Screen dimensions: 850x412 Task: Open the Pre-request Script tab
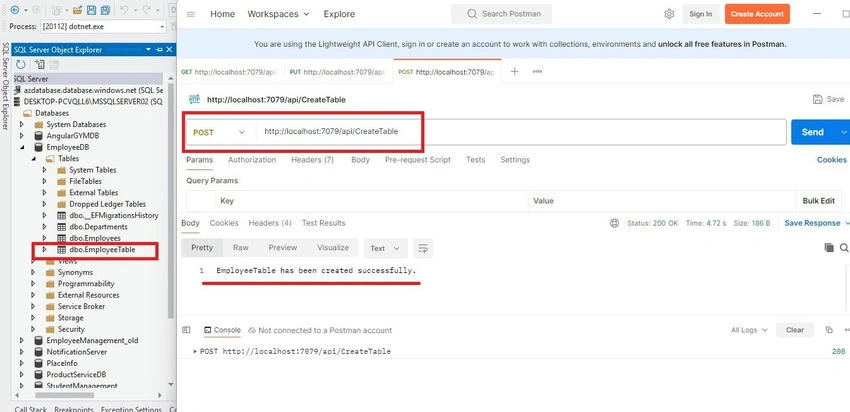[x=418, y=160]
